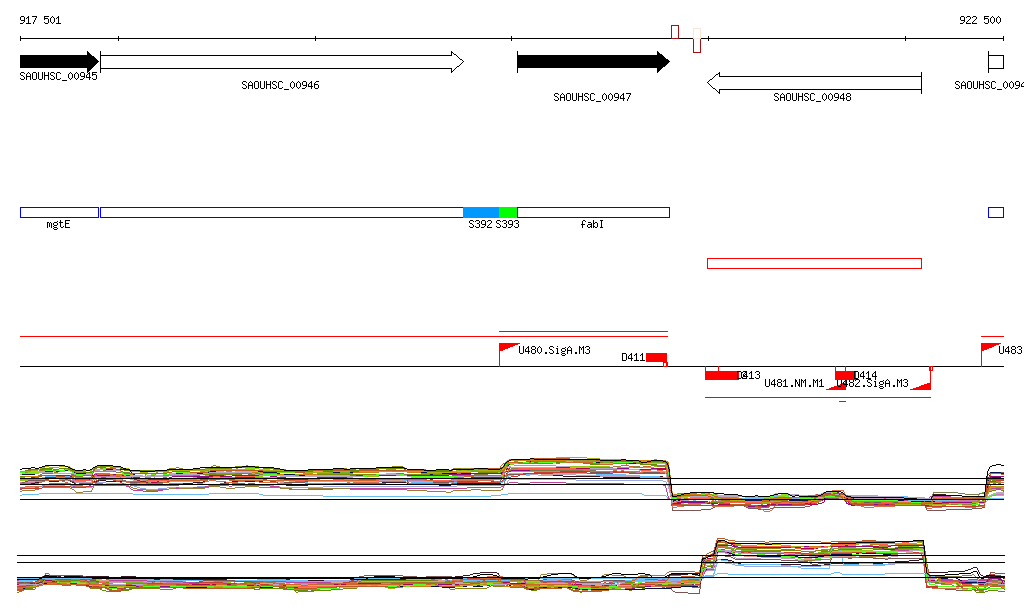Select the small blue box at far right

[x=996, y=212]
